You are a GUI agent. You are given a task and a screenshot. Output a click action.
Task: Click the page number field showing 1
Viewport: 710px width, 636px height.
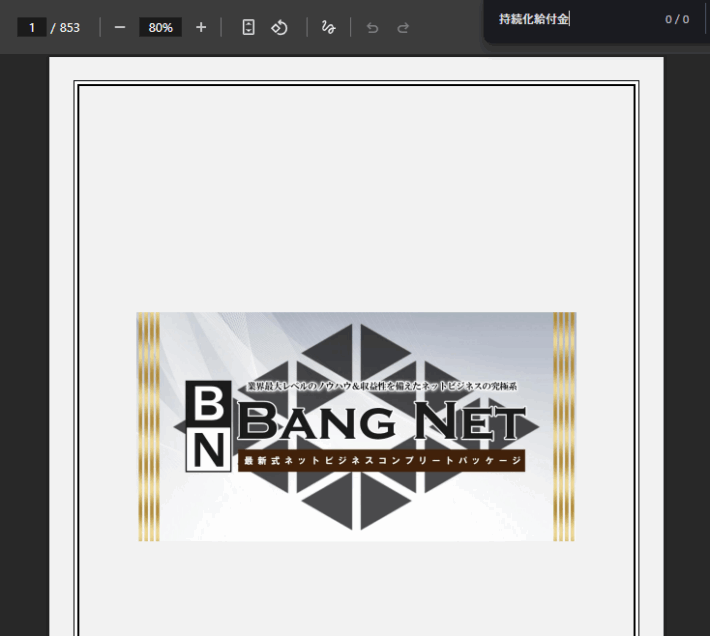[31, 28]
